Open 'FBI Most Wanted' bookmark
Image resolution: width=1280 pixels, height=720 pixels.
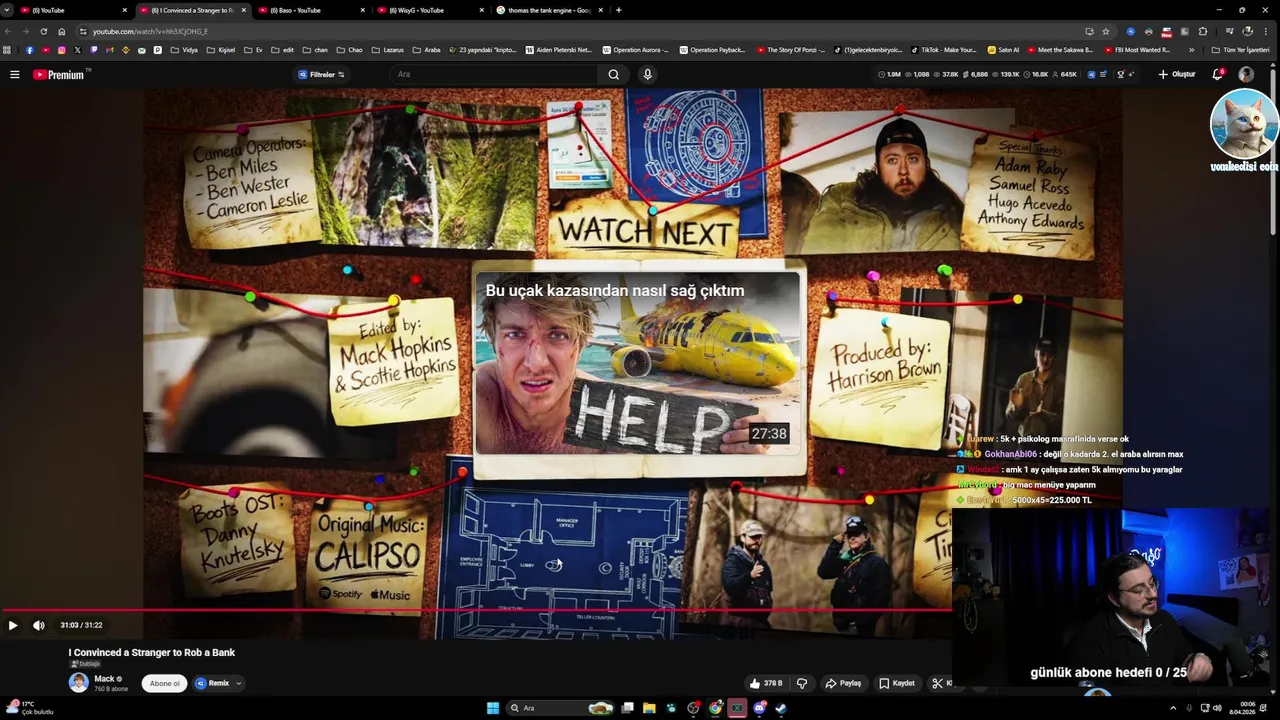(x=1137, y=49)
